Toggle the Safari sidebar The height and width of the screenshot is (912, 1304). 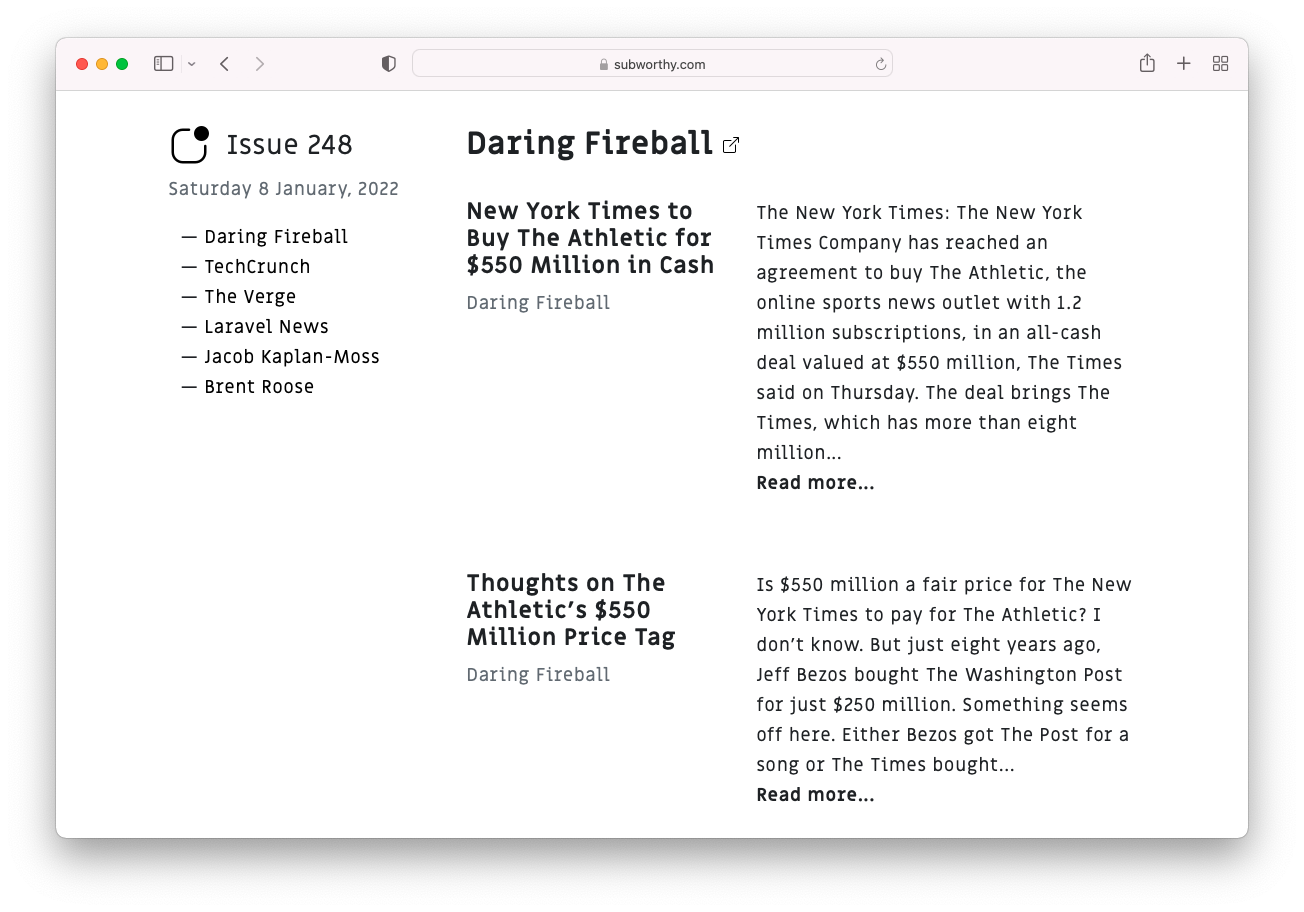(x=163, y=64)
